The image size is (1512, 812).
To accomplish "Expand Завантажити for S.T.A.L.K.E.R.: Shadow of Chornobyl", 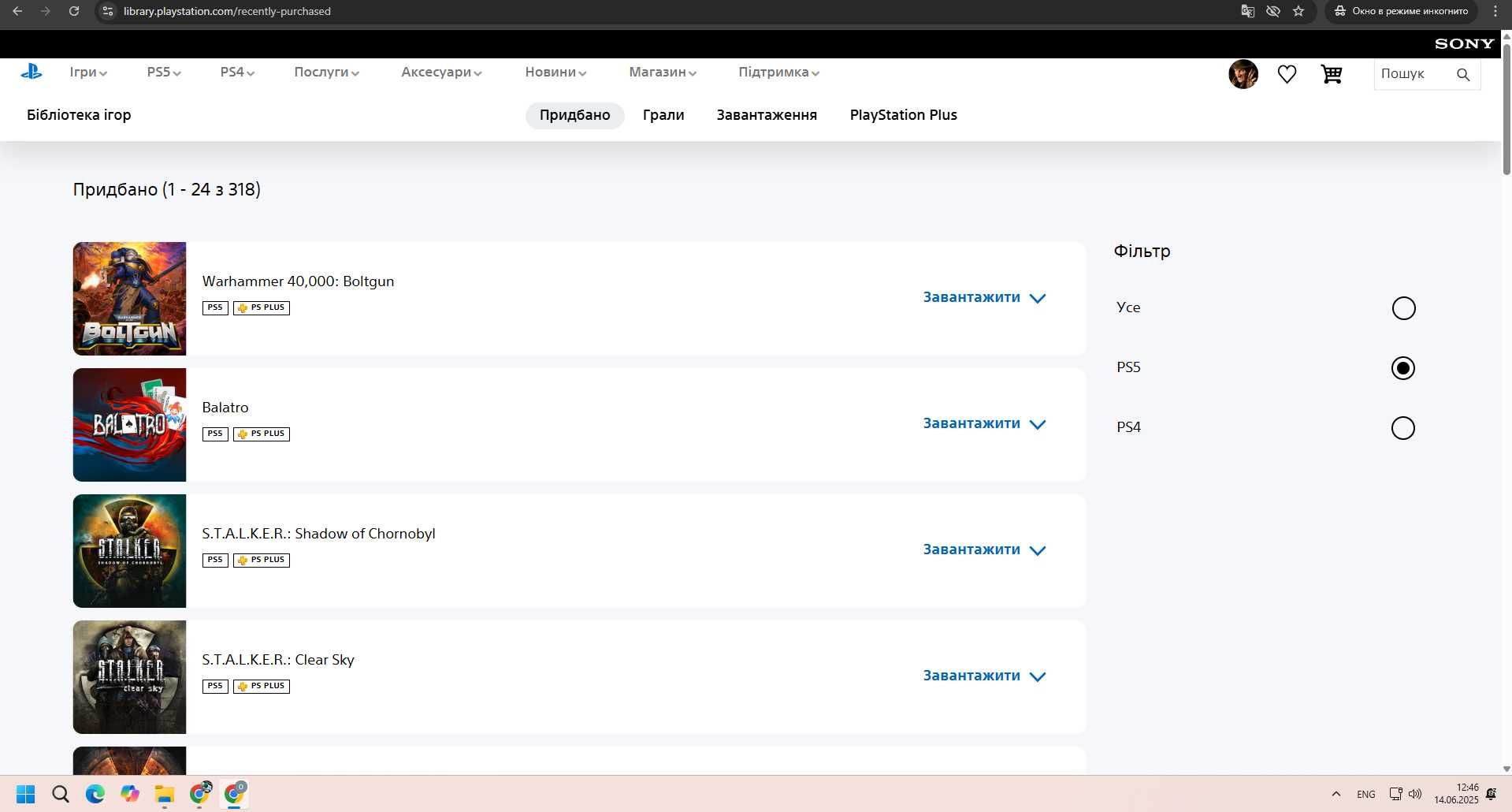I will click(x=984, y=549).
